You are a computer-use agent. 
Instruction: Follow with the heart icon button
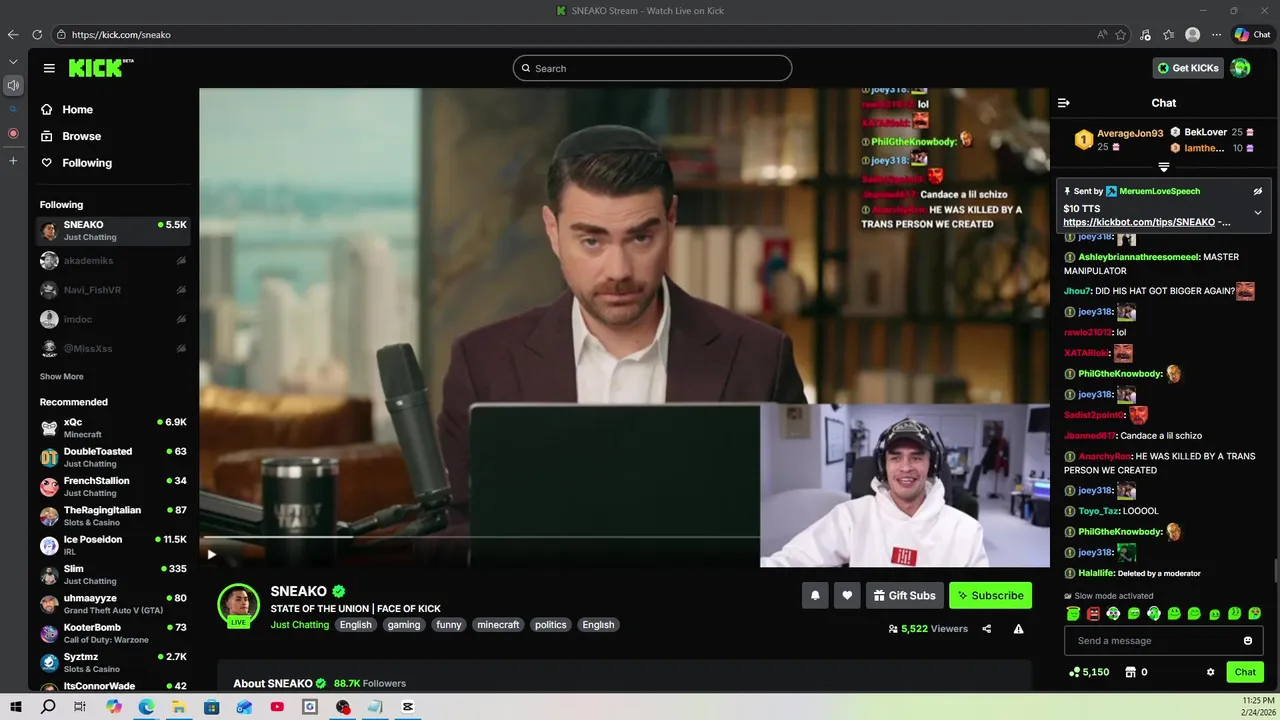click(x=847, y=595)
